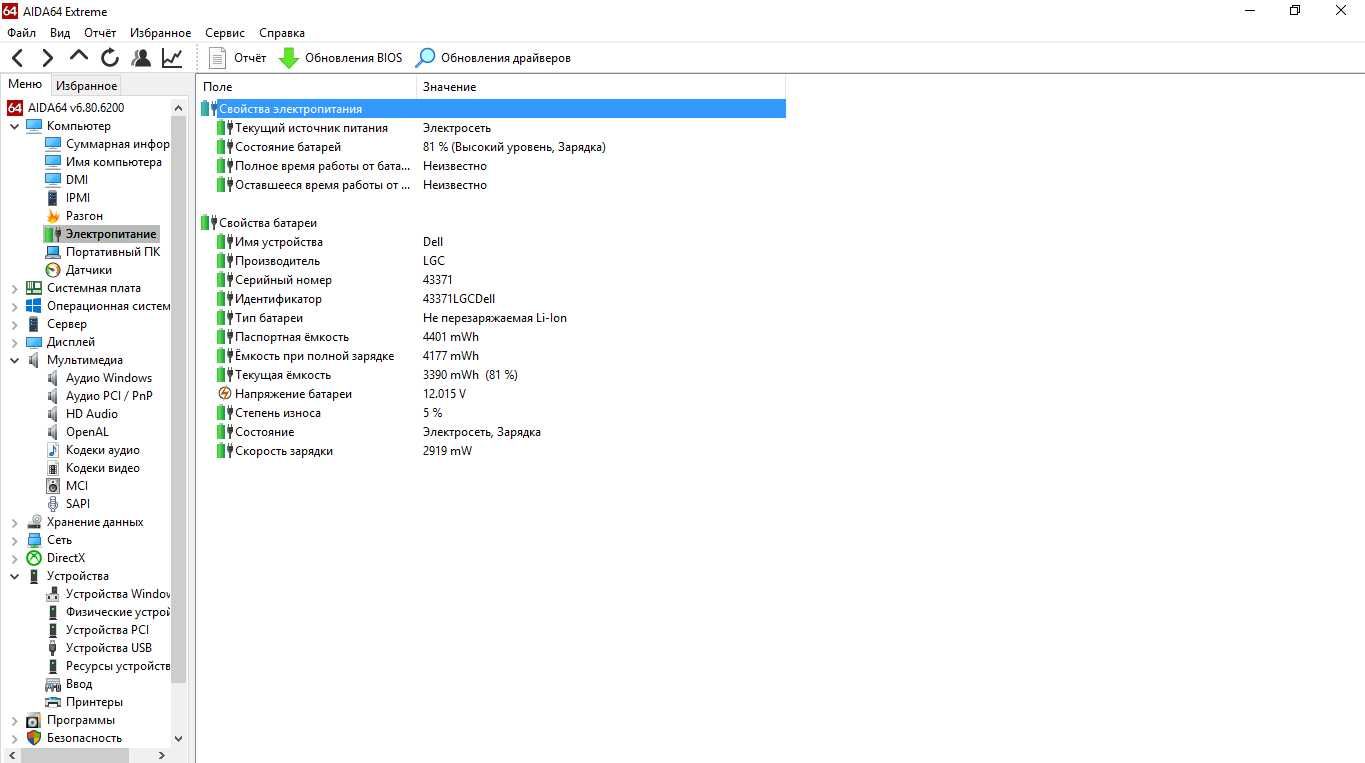The height and width of the screenshot is (763, 1365).
Task: Select the DirectX Xbox icon
Action: click(34, 558)
